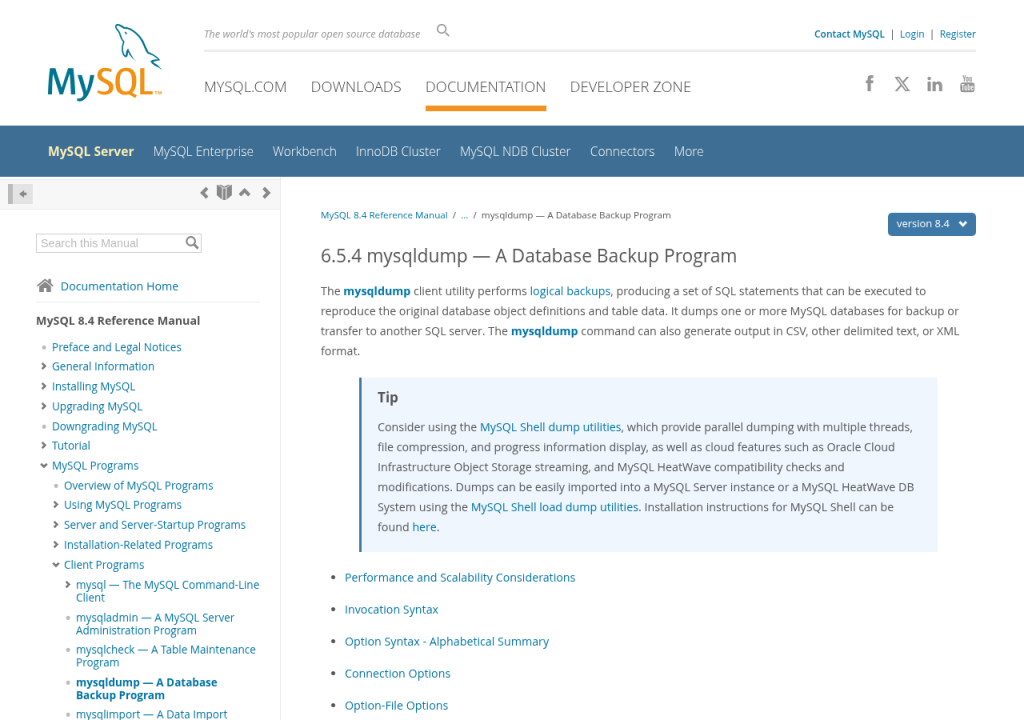
Task: Switch to the Workbench tab
Action: [x=304, y=152]
